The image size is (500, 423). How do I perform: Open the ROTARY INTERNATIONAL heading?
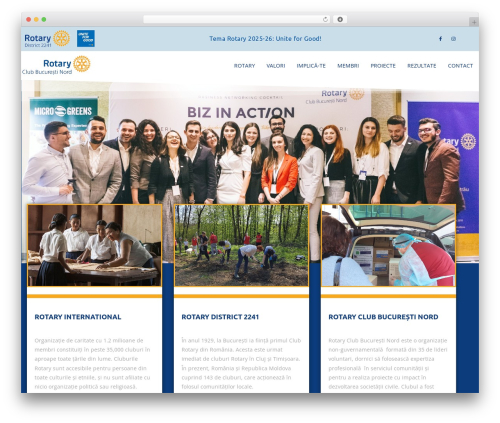pyautogui.click(x=78, y=317)
